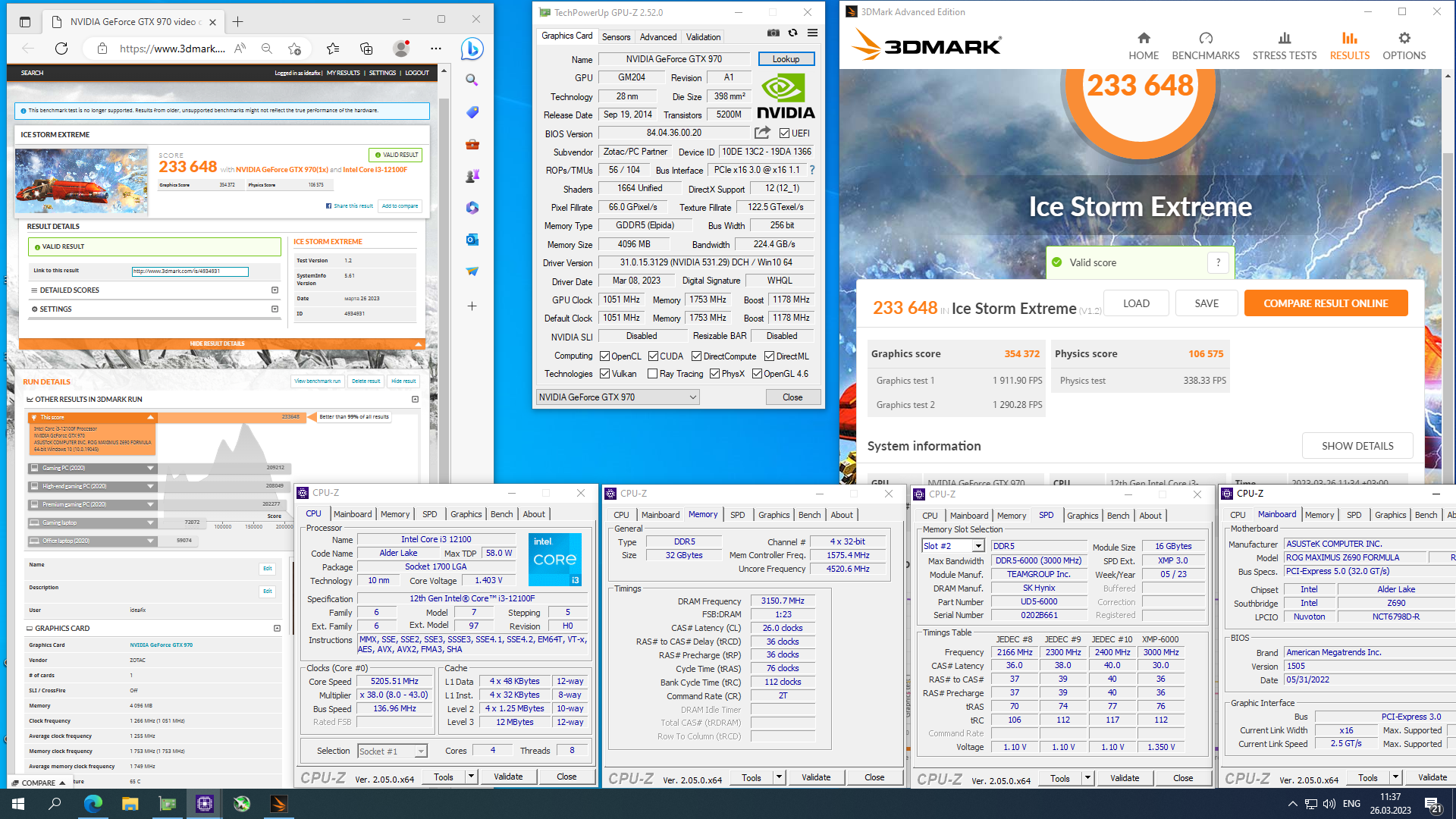Open 3DMark Benchmarks section
The image size is (1456, 819).
point(1206,45)
